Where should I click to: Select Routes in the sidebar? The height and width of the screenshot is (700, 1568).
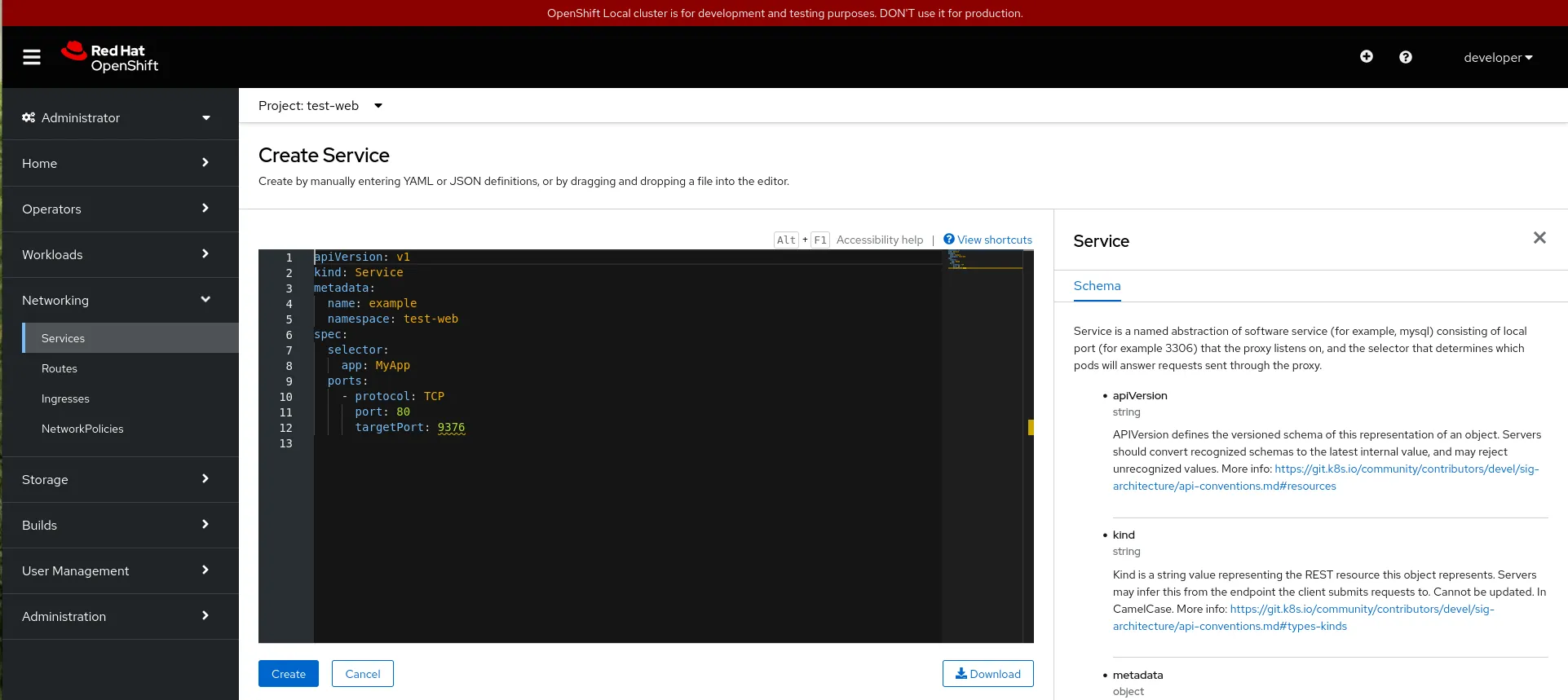[x=60, y=368]
